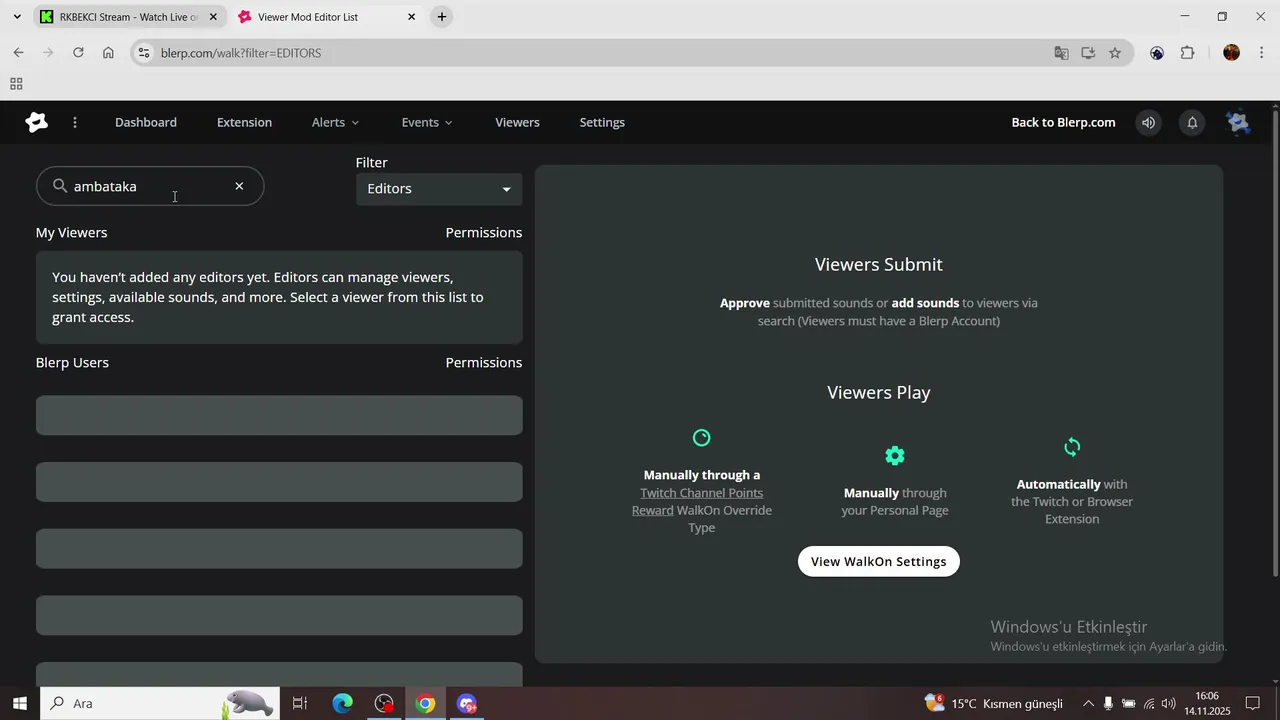
Task: Bookmark this page with the star
Action: (1115, 53)
